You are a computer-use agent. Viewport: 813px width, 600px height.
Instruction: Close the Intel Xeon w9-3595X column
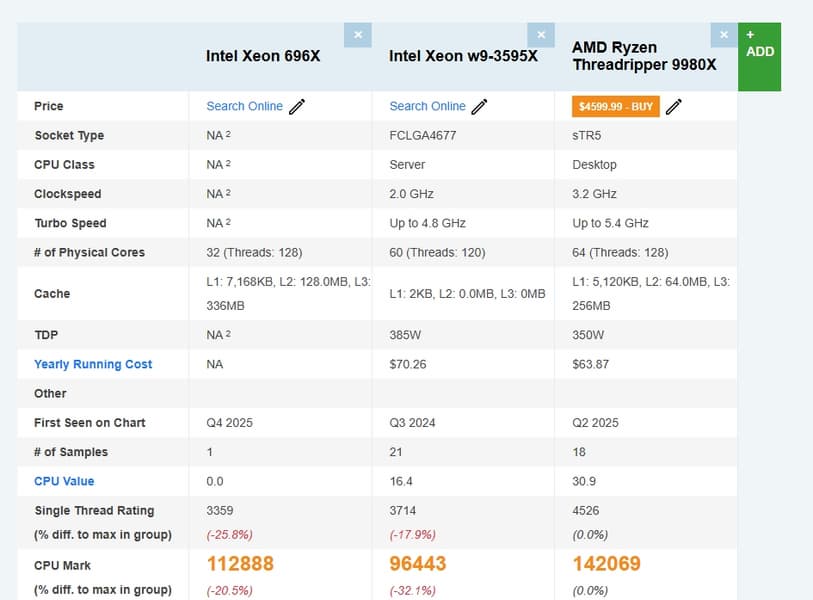[541, 35]
